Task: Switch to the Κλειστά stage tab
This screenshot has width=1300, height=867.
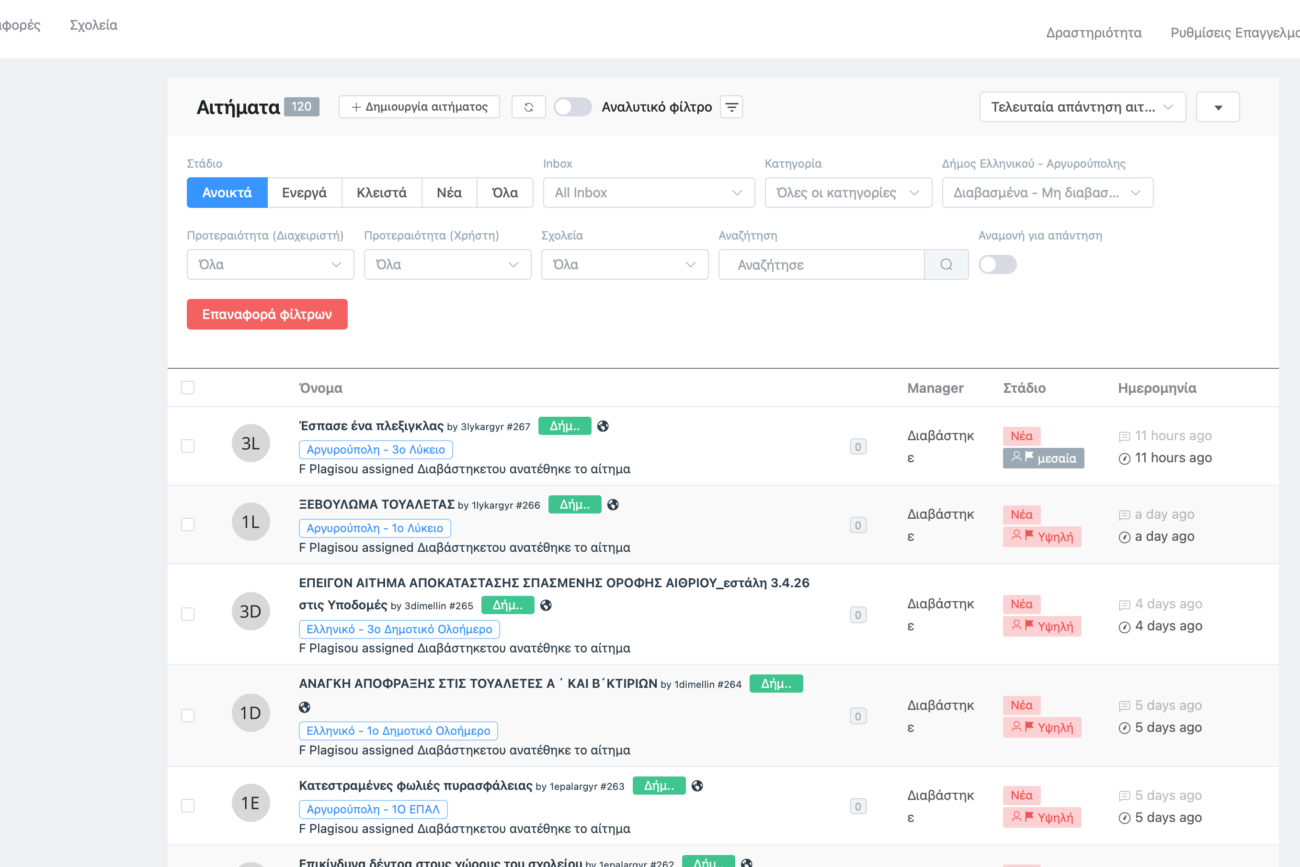Action: (381, 193)
